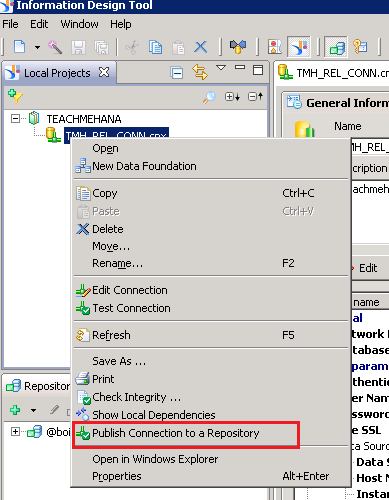The image size is (389, 500).
Task: Click the Copy toolbar icon
Action: pos(155,47)
